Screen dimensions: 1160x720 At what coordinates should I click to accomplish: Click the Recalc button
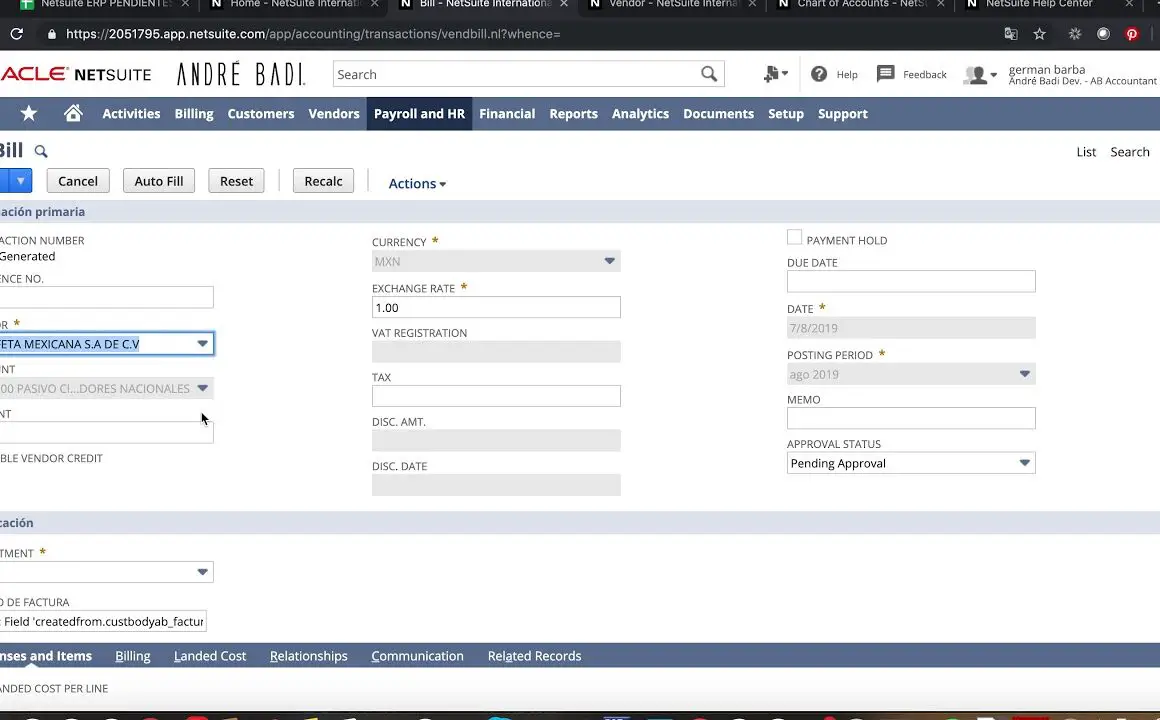[x=323, y=181]
